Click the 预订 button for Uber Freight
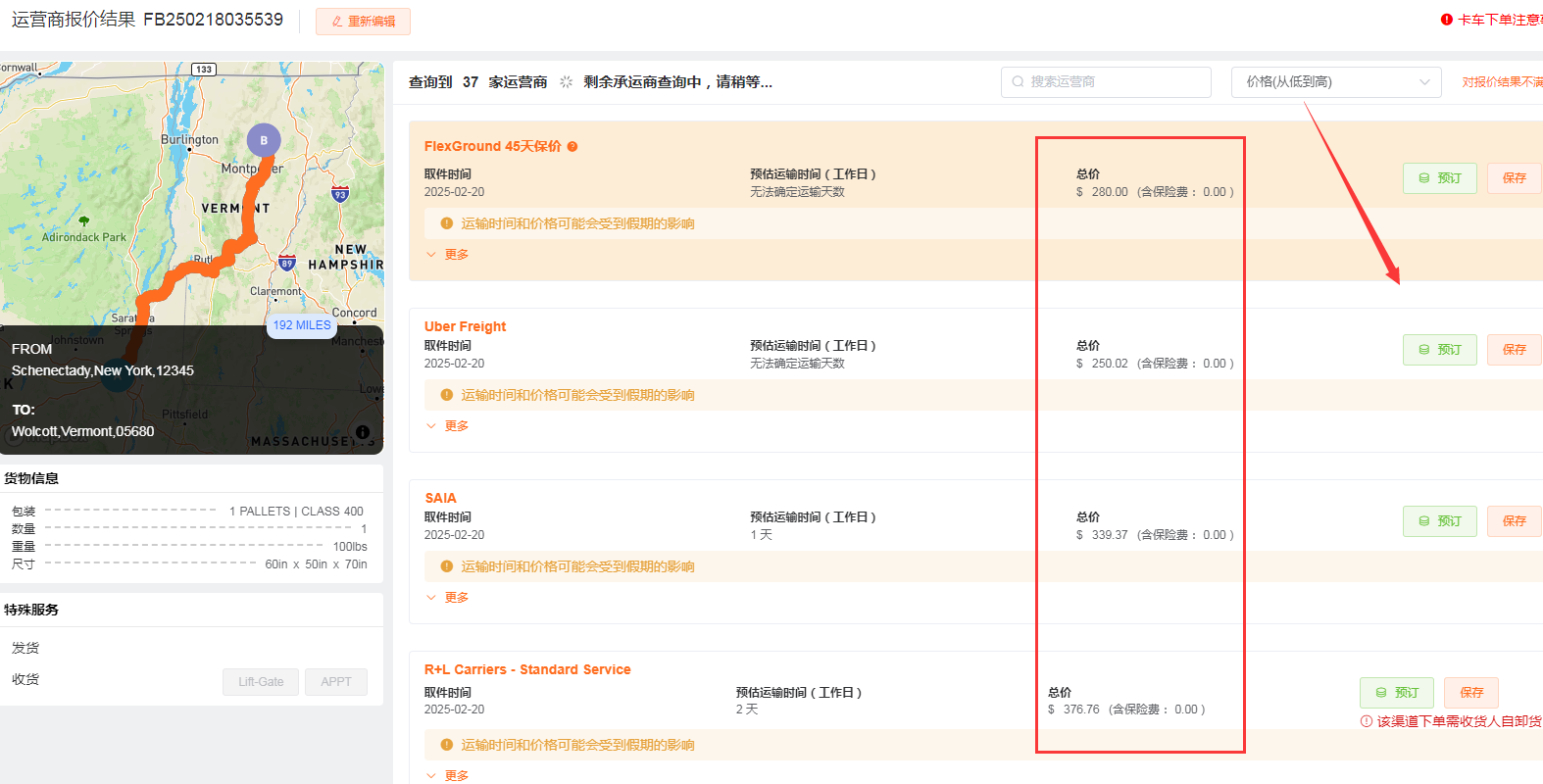The width and height of the screenshot is (1543, 784). [1439, 350]
